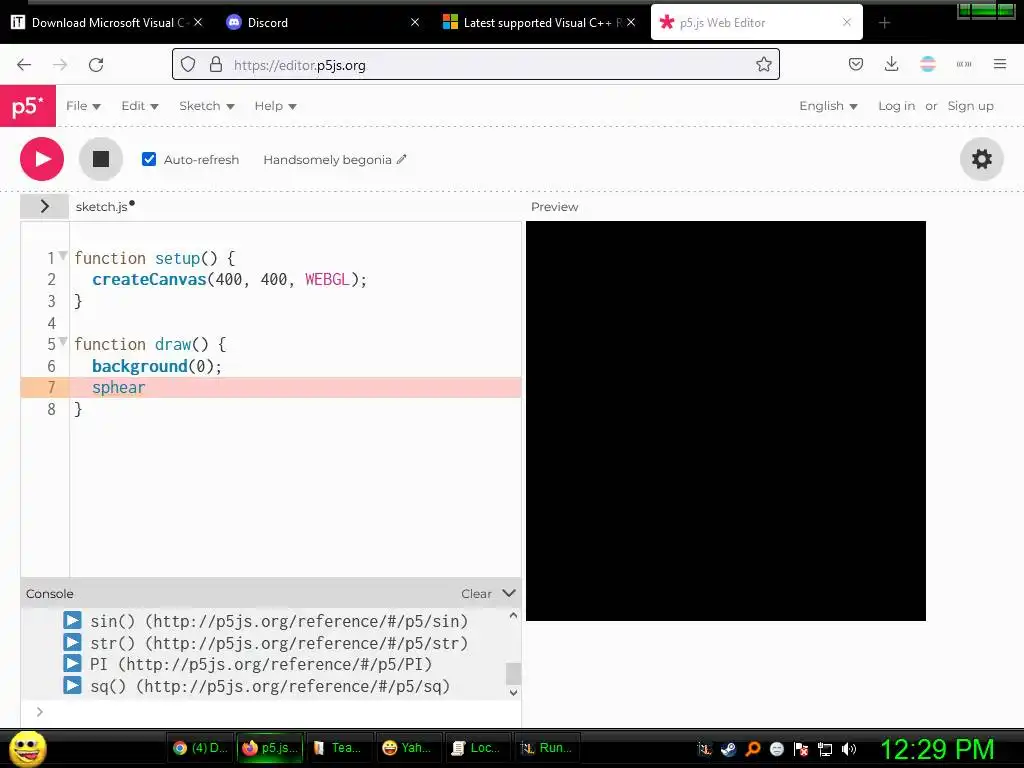Screen dimensions: 1024x768
Task: Open the Chrome taskbar item
Action: point(200,748)
